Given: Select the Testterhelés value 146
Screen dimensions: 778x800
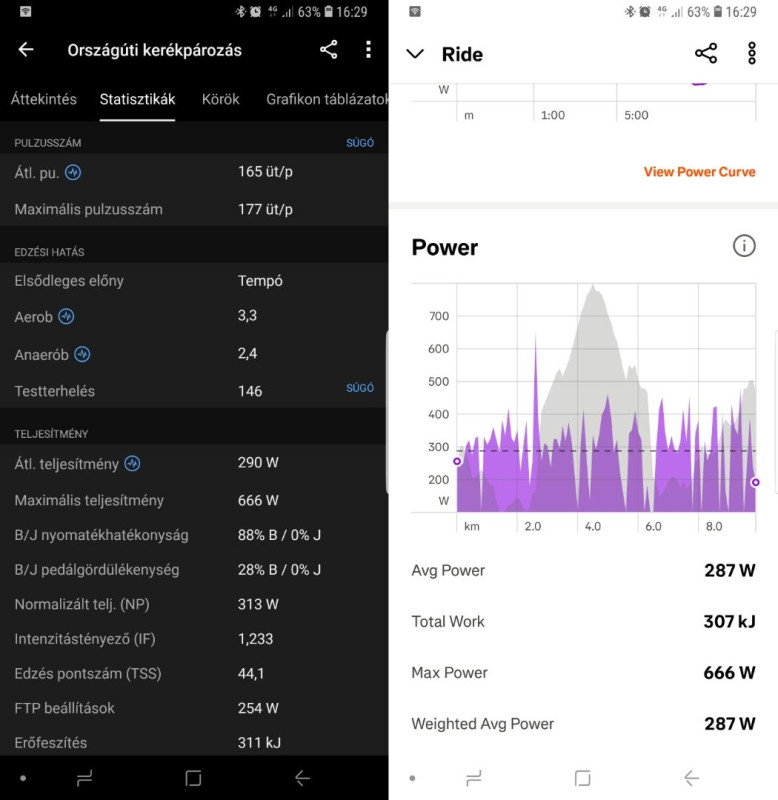Looking at the screenshot, I should [250, 391].
